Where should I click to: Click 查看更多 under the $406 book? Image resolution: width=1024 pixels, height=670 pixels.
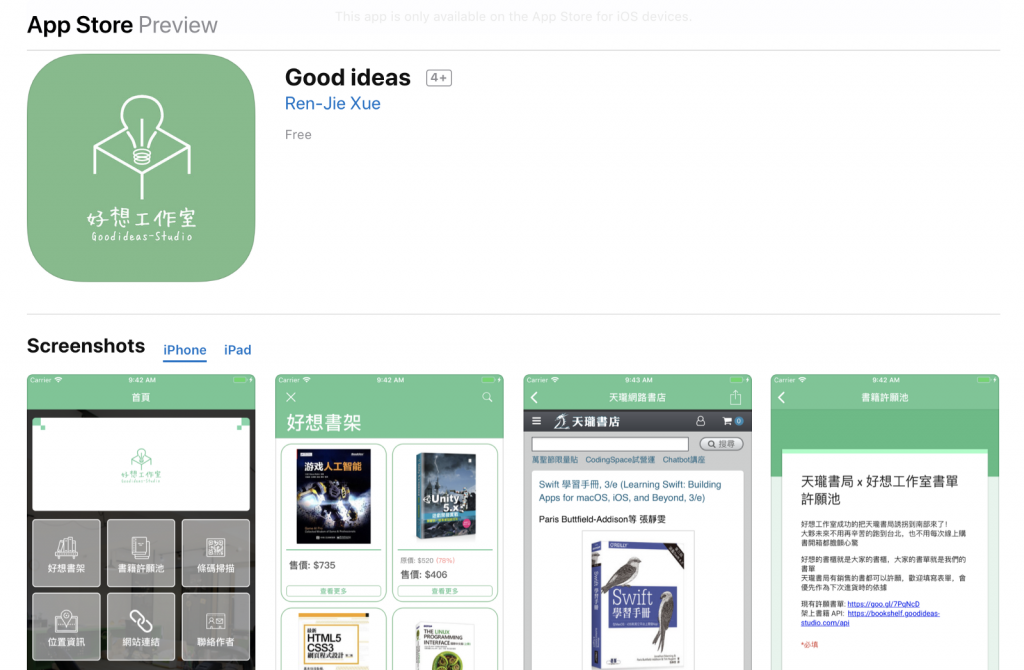[445, 591]
